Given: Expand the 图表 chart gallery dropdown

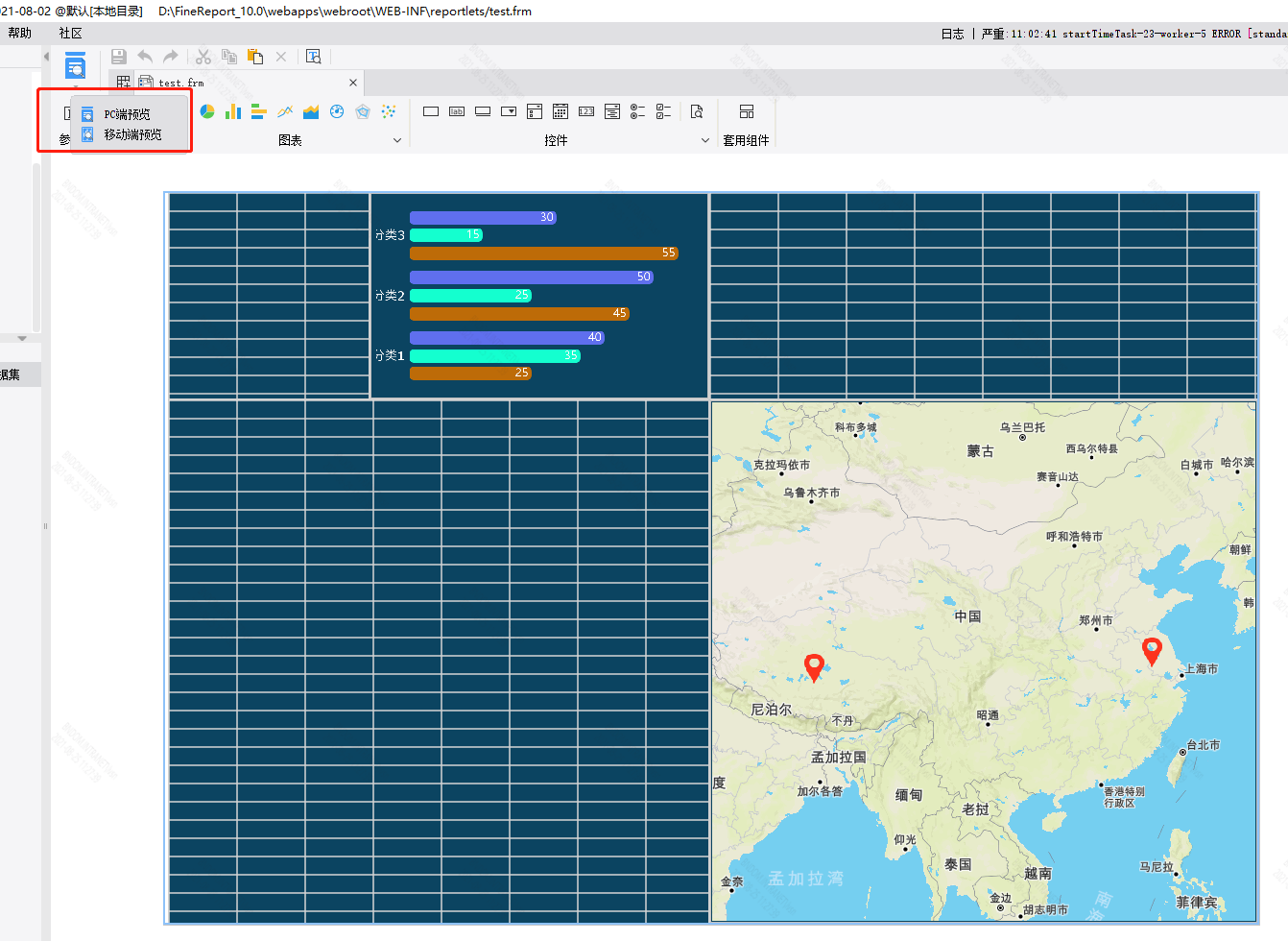Looking at the screenshot, I should tap(397, 140).
